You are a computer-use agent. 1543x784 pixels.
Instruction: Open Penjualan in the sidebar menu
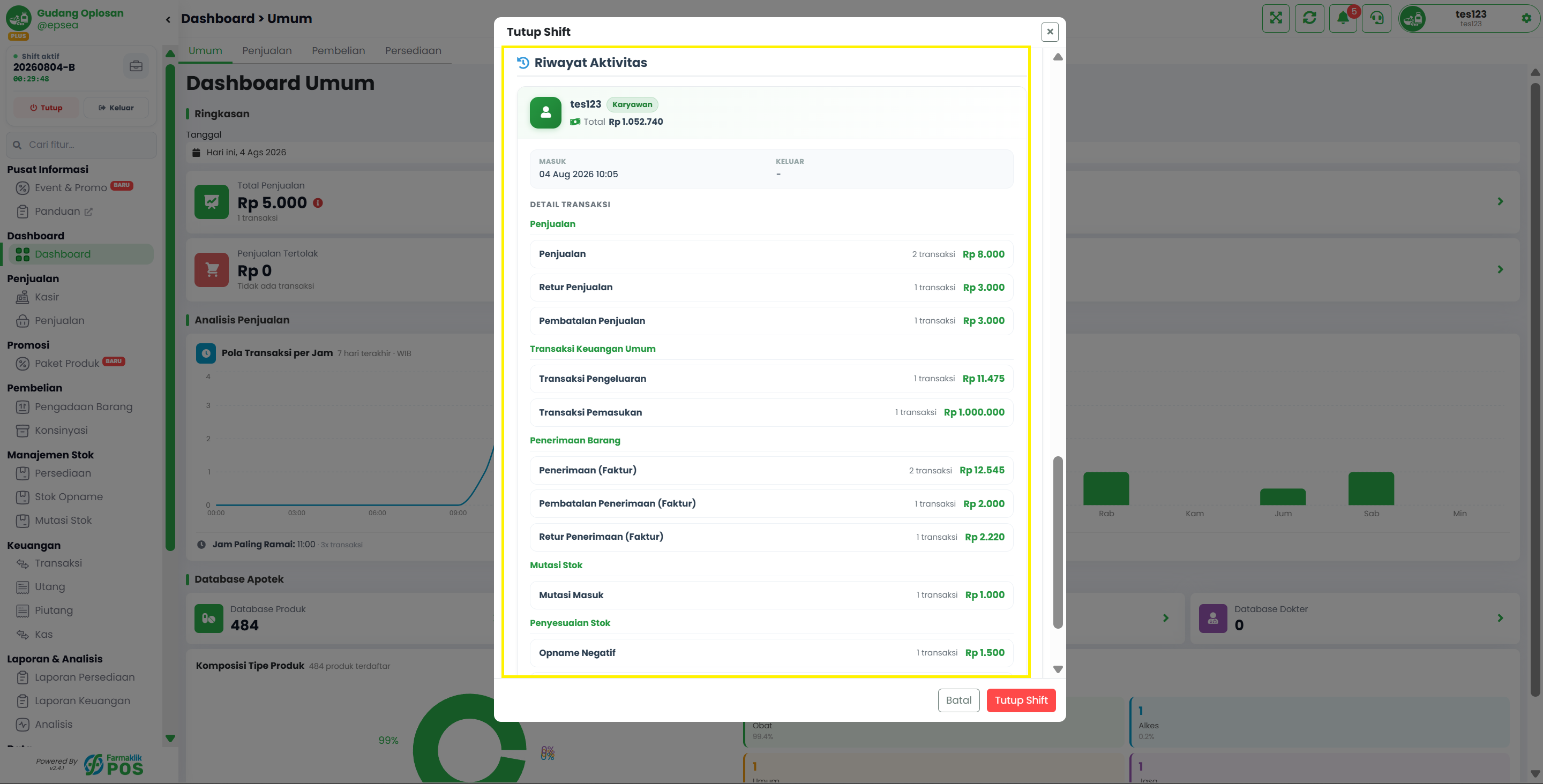point(59,320)
